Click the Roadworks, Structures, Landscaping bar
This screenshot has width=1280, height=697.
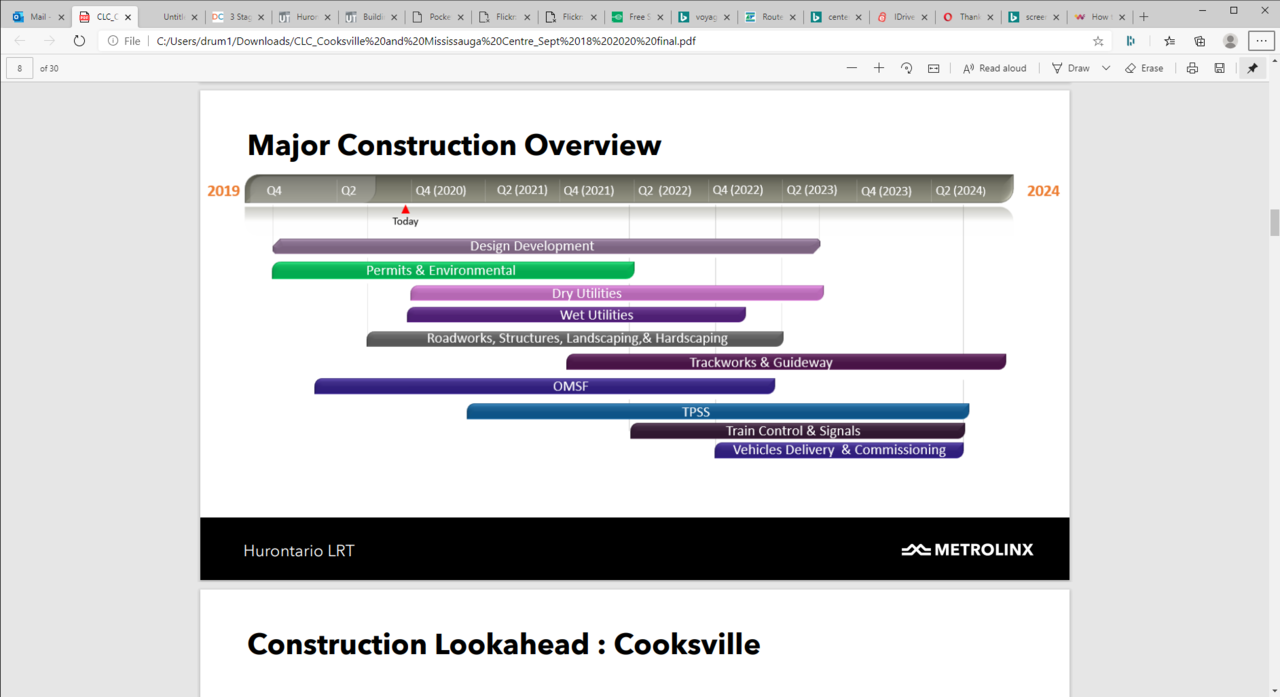(x=575, y=339)
